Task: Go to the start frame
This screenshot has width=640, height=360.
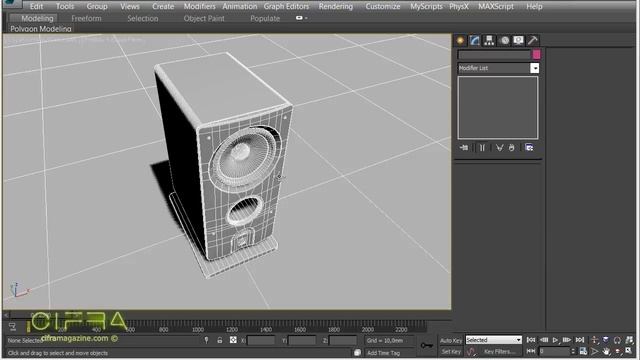Action: point(531,340)
